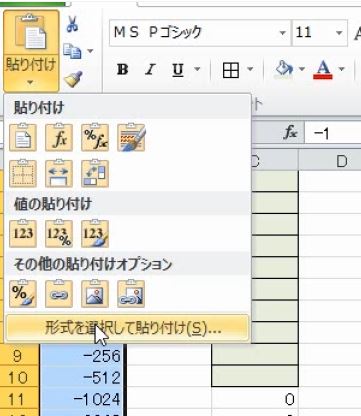Open the 貼り付け dropdown arrow
361x416 pixels.
[30, 82]
